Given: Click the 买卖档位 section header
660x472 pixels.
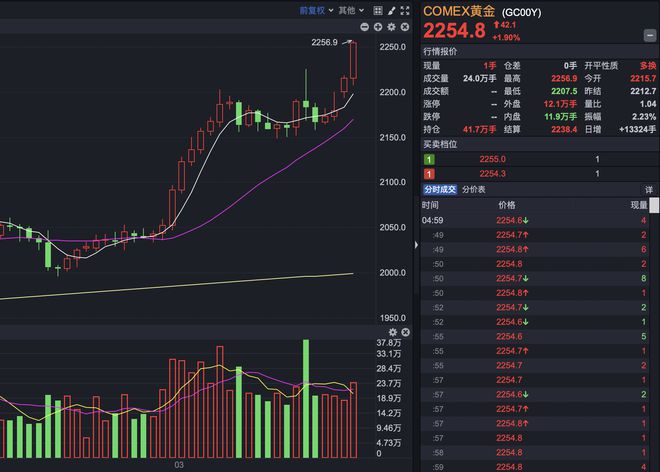Looking at the screenshot, I should pos(440,144).
